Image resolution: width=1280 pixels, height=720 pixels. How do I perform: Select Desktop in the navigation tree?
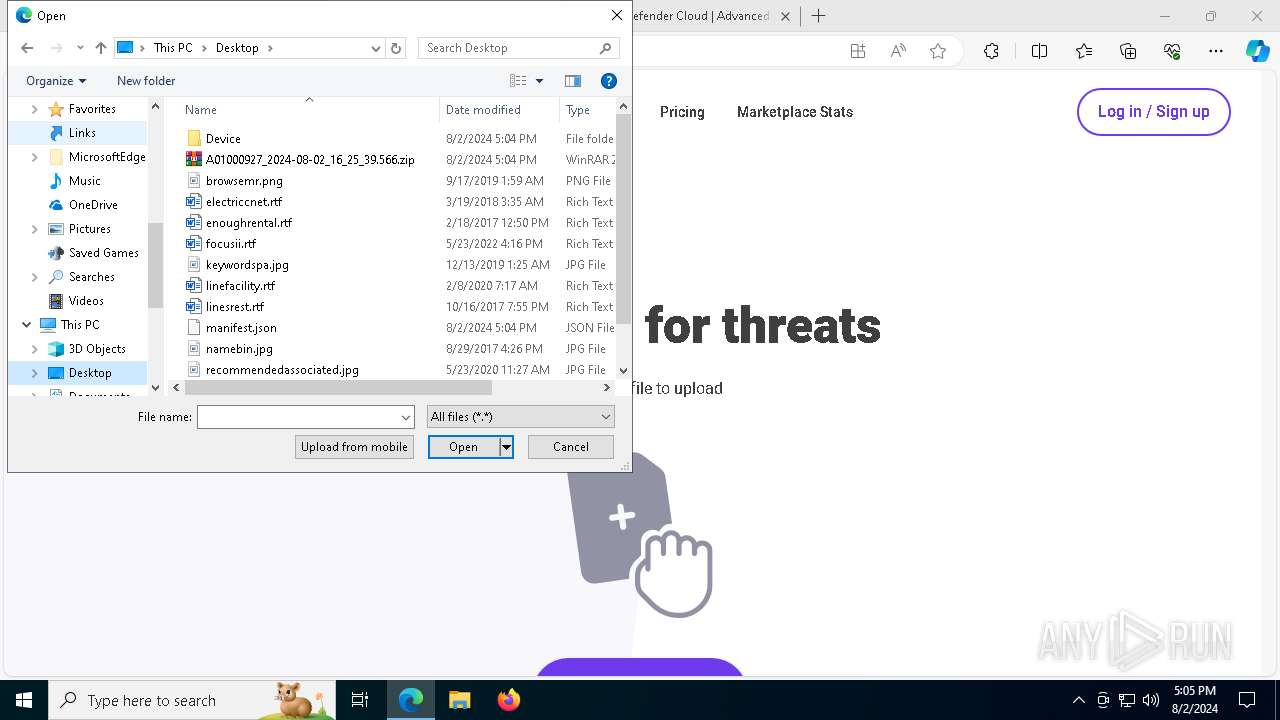(90, 373)
